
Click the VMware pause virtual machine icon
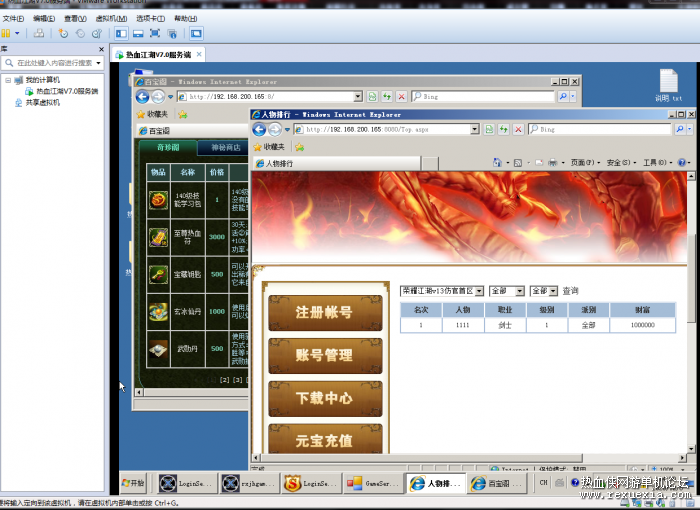point(5,33)
